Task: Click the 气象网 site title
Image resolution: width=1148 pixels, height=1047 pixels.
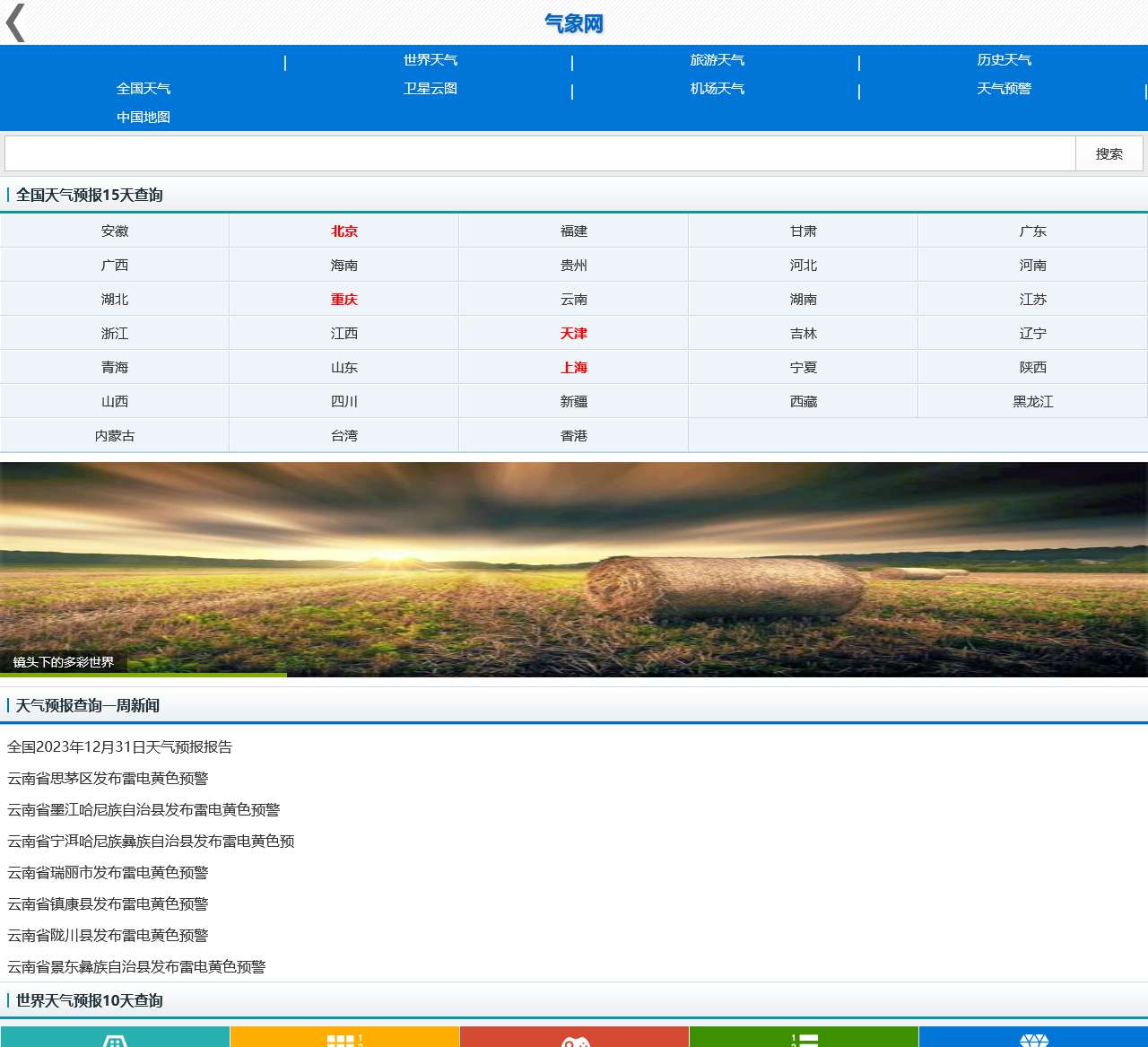Action: pyautogui.click(x=574, y=24)
